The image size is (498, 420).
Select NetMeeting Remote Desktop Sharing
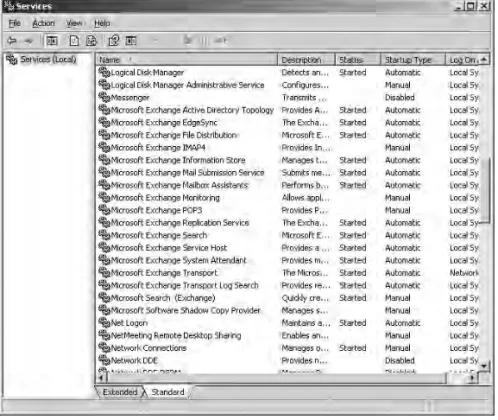click(176, 335)
